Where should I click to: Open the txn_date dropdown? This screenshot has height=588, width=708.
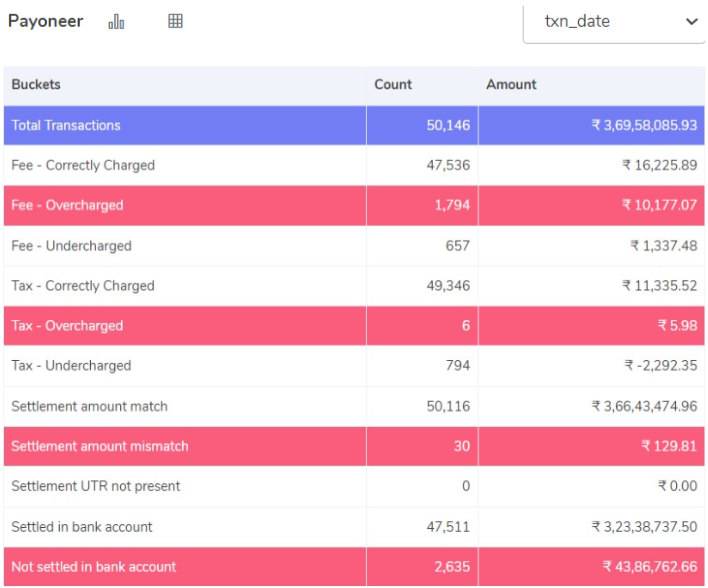tap(614, 22)
